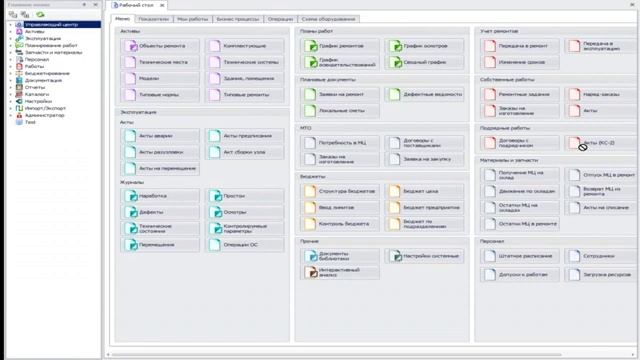
Task: Open the Контроль бюджета tile
Action: (x=340, y=224)
